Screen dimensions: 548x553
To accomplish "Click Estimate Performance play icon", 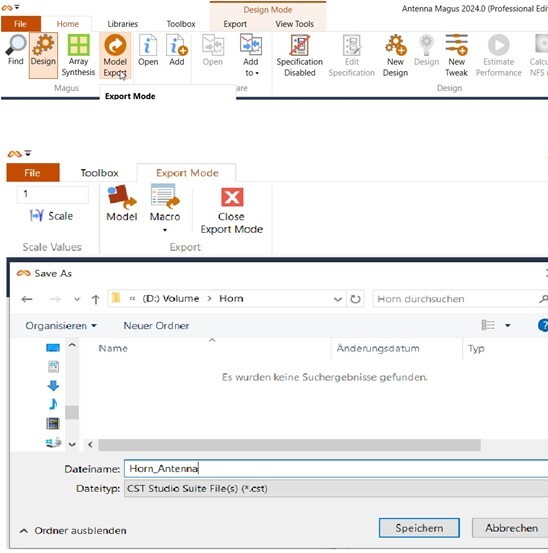I will [x=499, y=45].
